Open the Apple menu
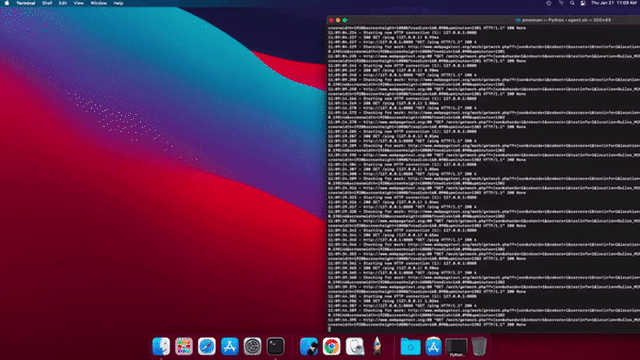This screenshot has width=640, height=360. (7, 3)
